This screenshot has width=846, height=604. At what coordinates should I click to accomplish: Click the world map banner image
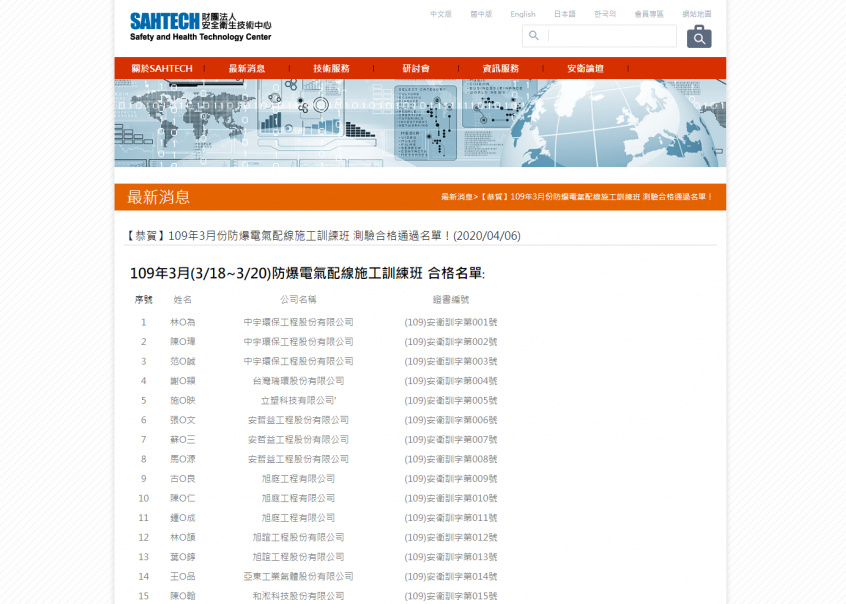(420, 123)
